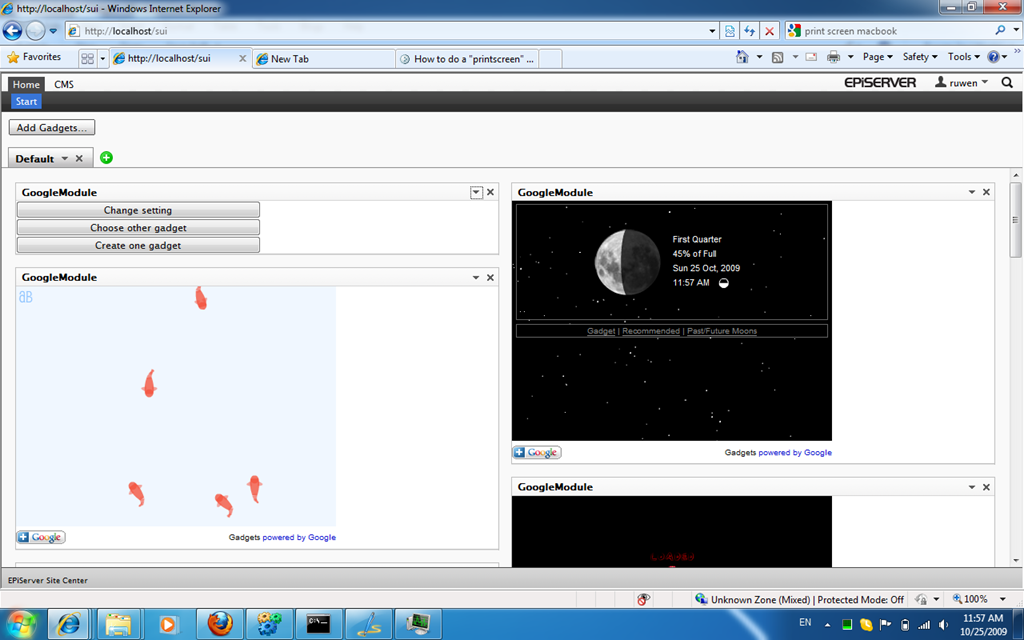Close the Default dashboard tab
This screenshot has width=1024, height=640.
pos(79,159)
